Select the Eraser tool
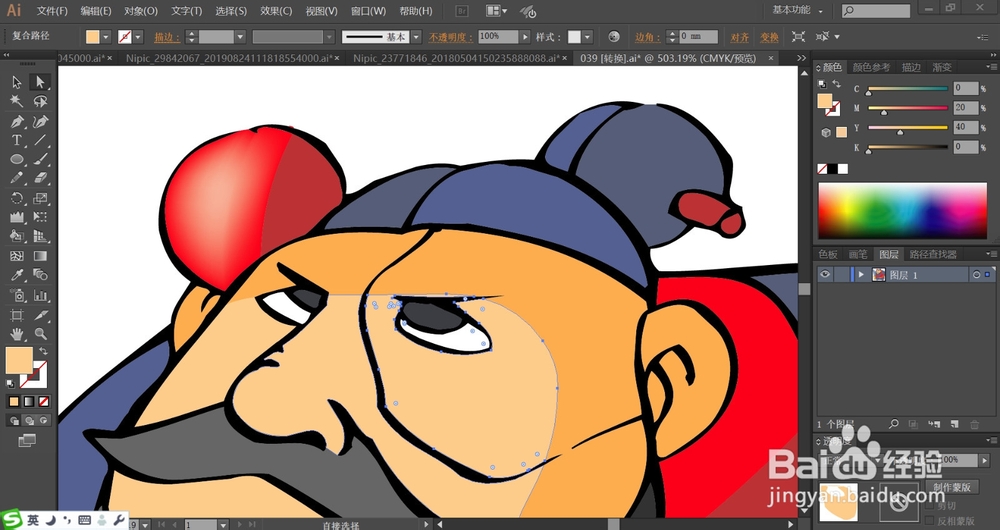 [40, 179]
